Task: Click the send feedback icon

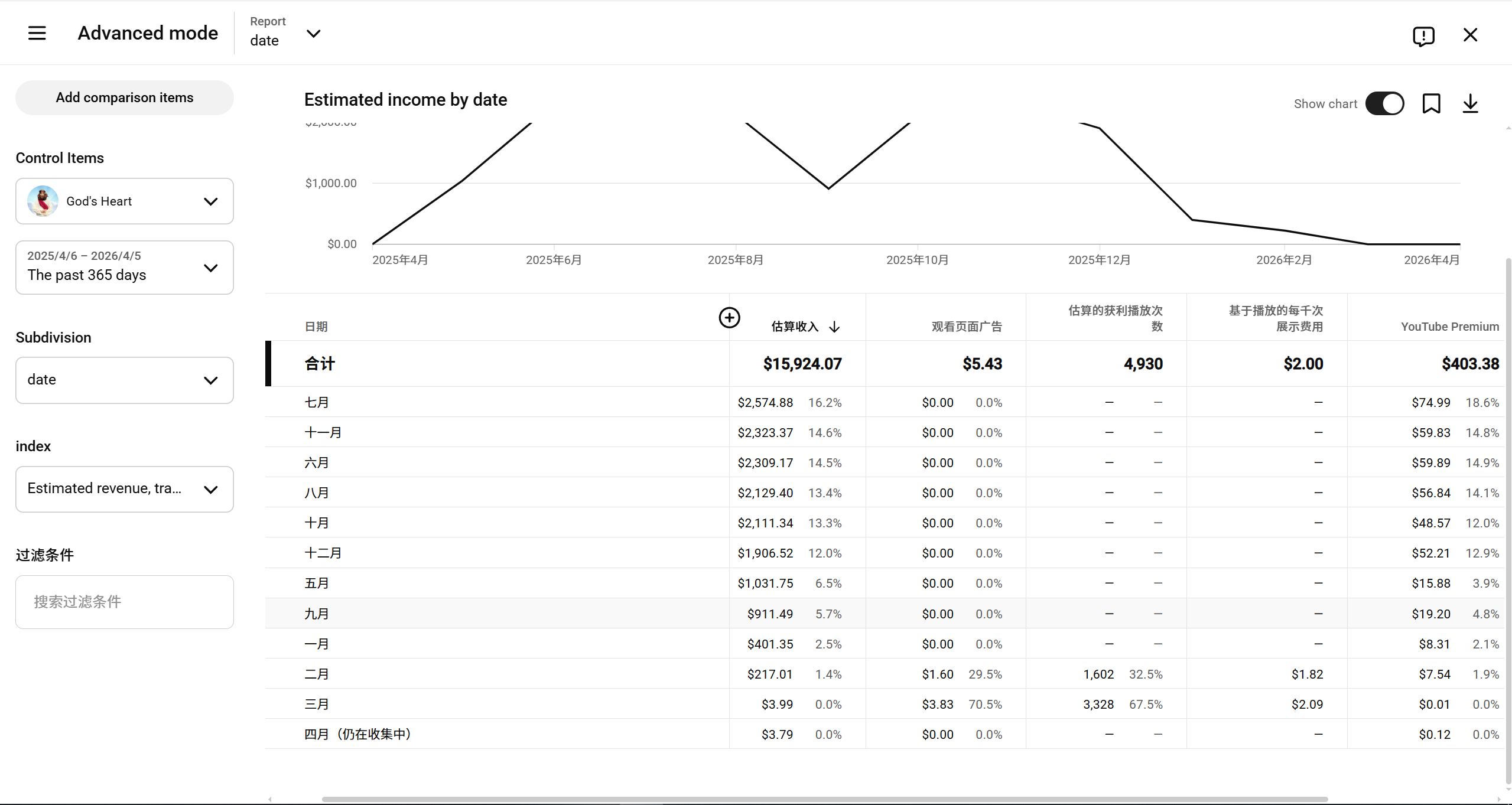Action: coord(1423,36)
